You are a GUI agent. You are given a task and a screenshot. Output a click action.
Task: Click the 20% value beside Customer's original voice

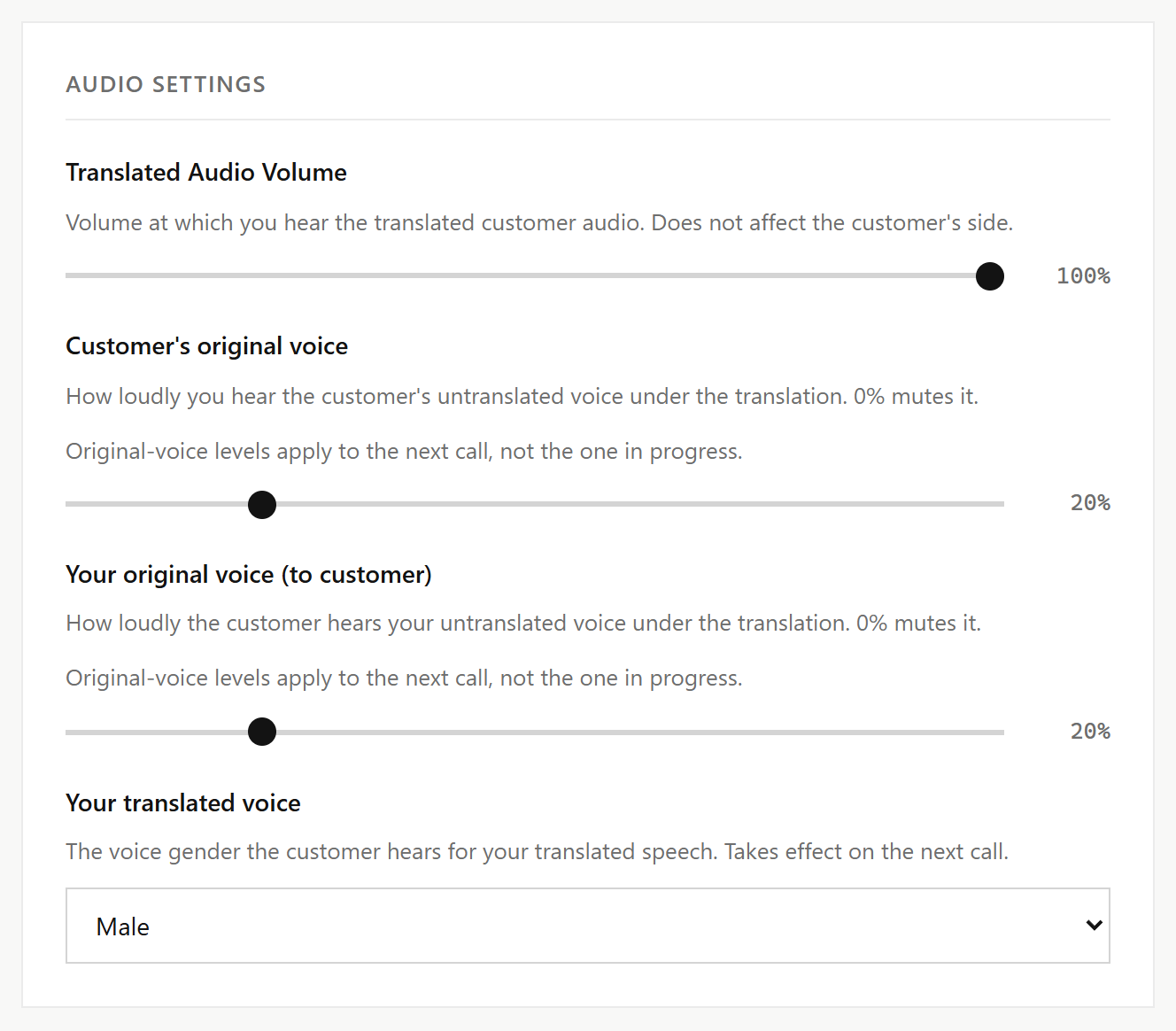tap(1090, 503)
